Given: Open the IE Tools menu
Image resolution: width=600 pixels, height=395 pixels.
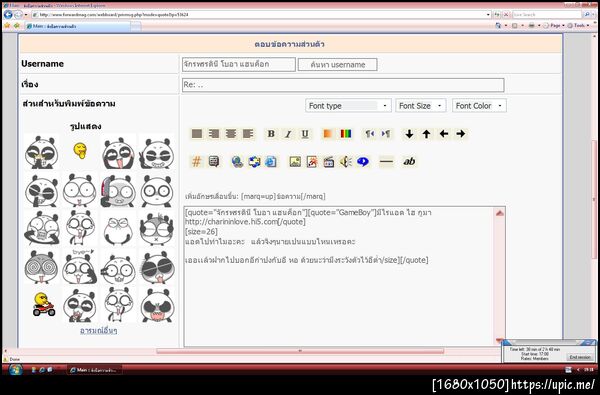Looking at the screenshot, I should [579, 26].
